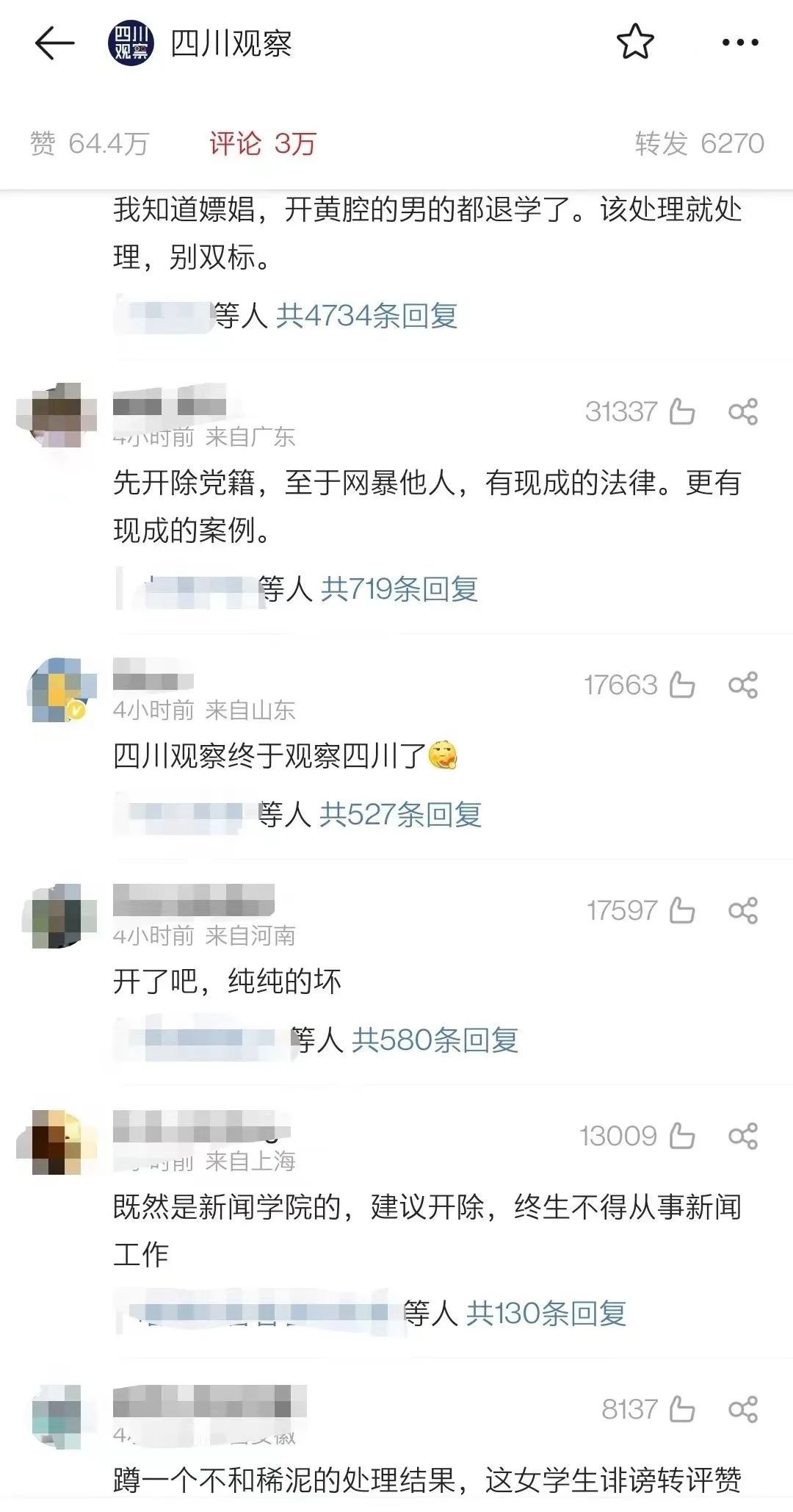This screenshot has width=793, height=1512.
Task: Like the comment with 17663 likes
Action: coord(682,685)
